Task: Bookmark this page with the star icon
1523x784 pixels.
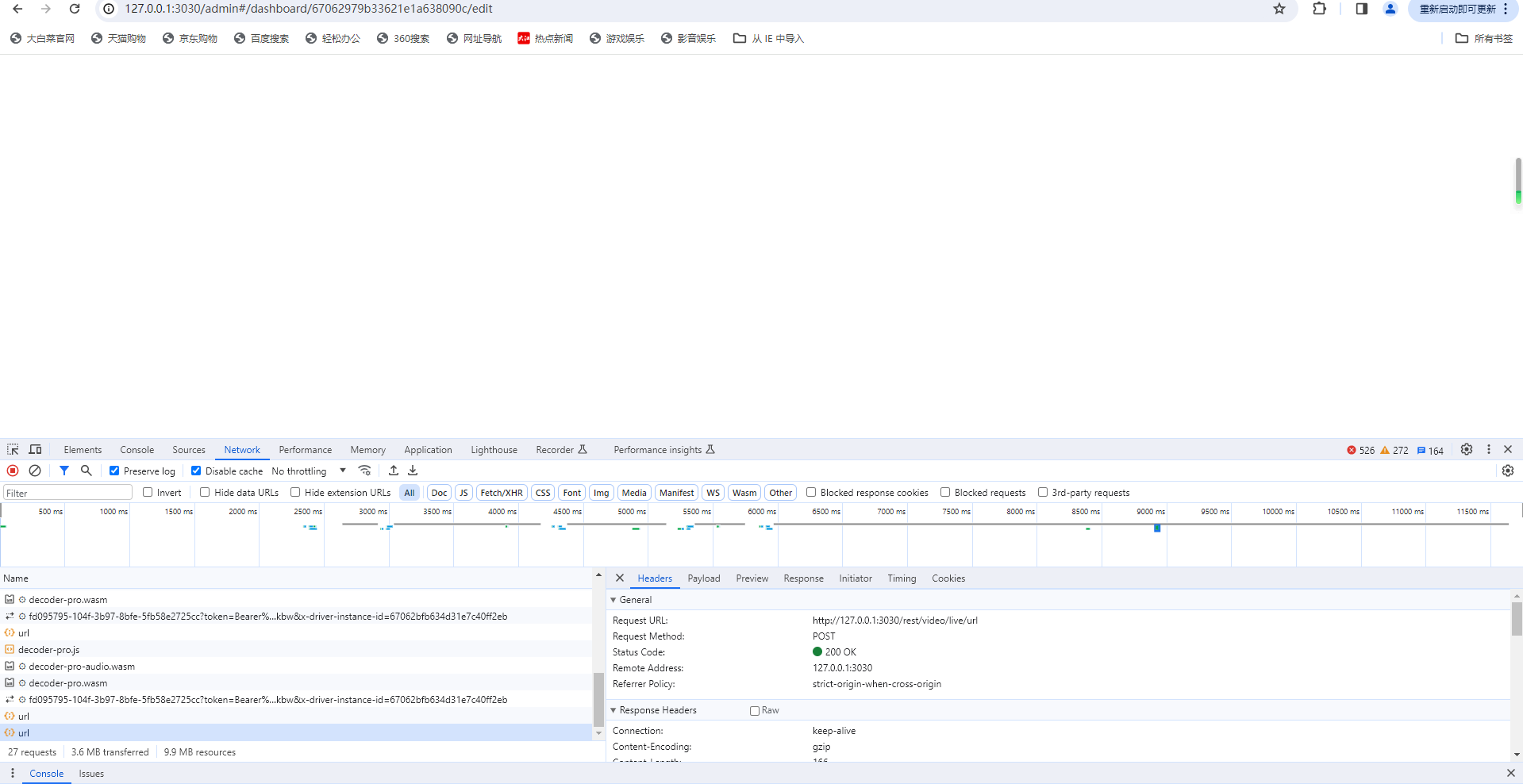Action: (x=1279, y=9)
